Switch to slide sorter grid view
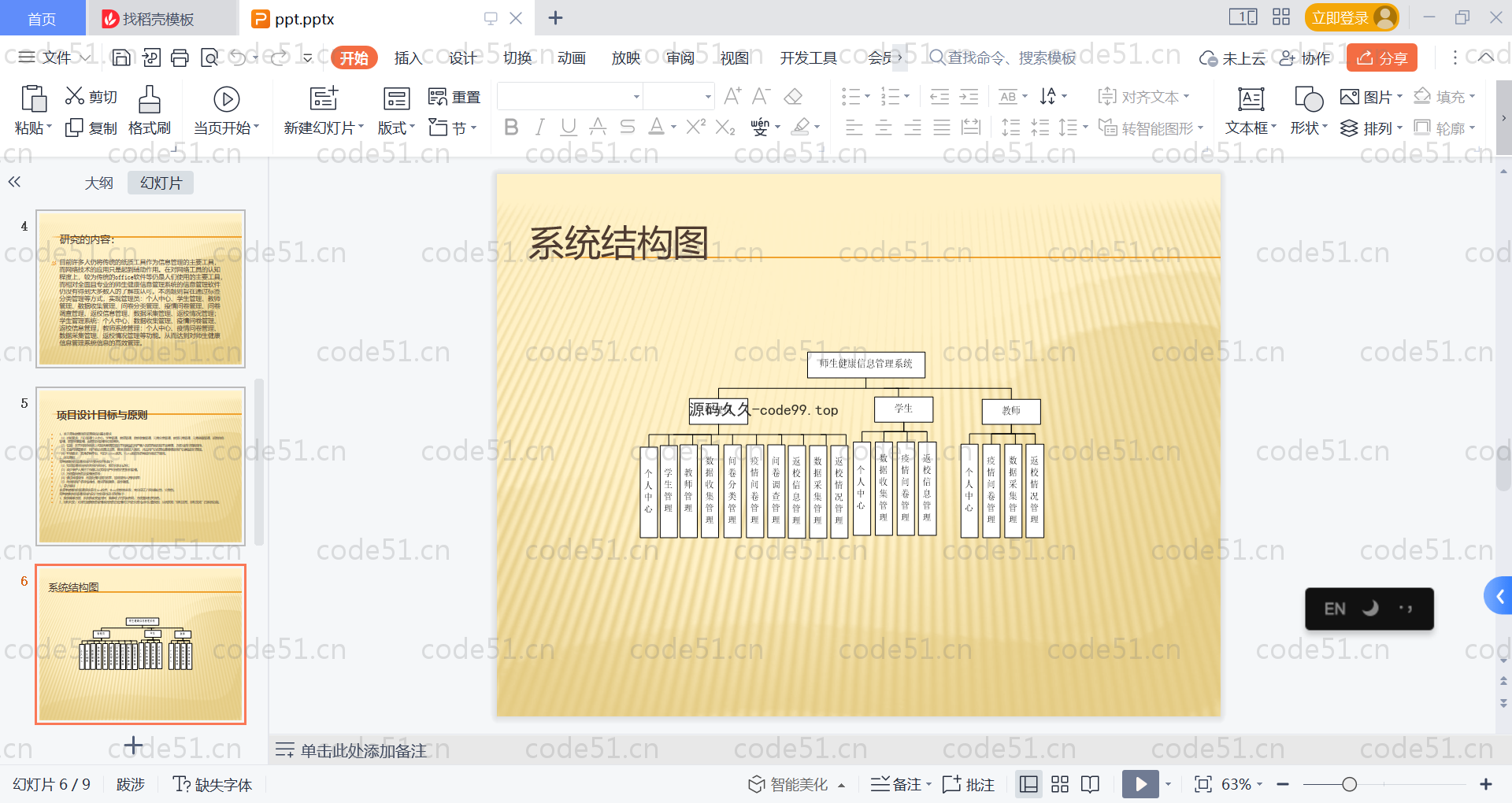The width and height of the screenshot is (1512, 803). pos(1060,784)
